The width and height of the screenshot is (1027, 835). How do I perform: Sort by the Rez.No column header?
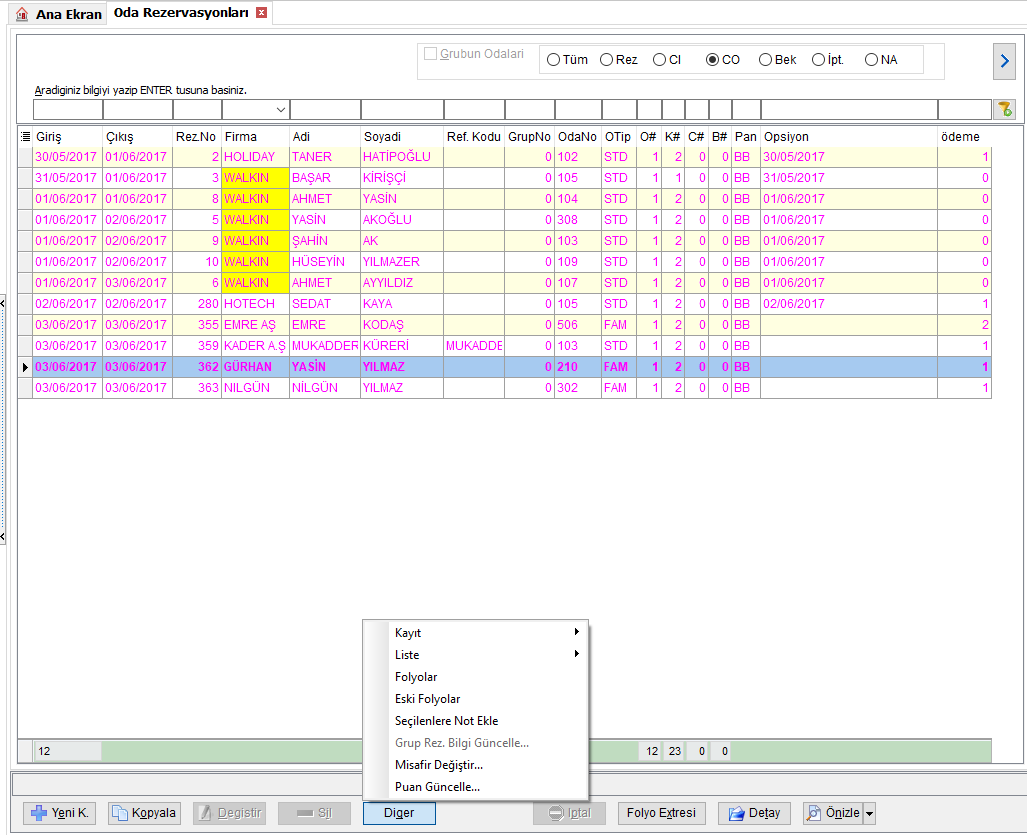(x=196, y=136)
